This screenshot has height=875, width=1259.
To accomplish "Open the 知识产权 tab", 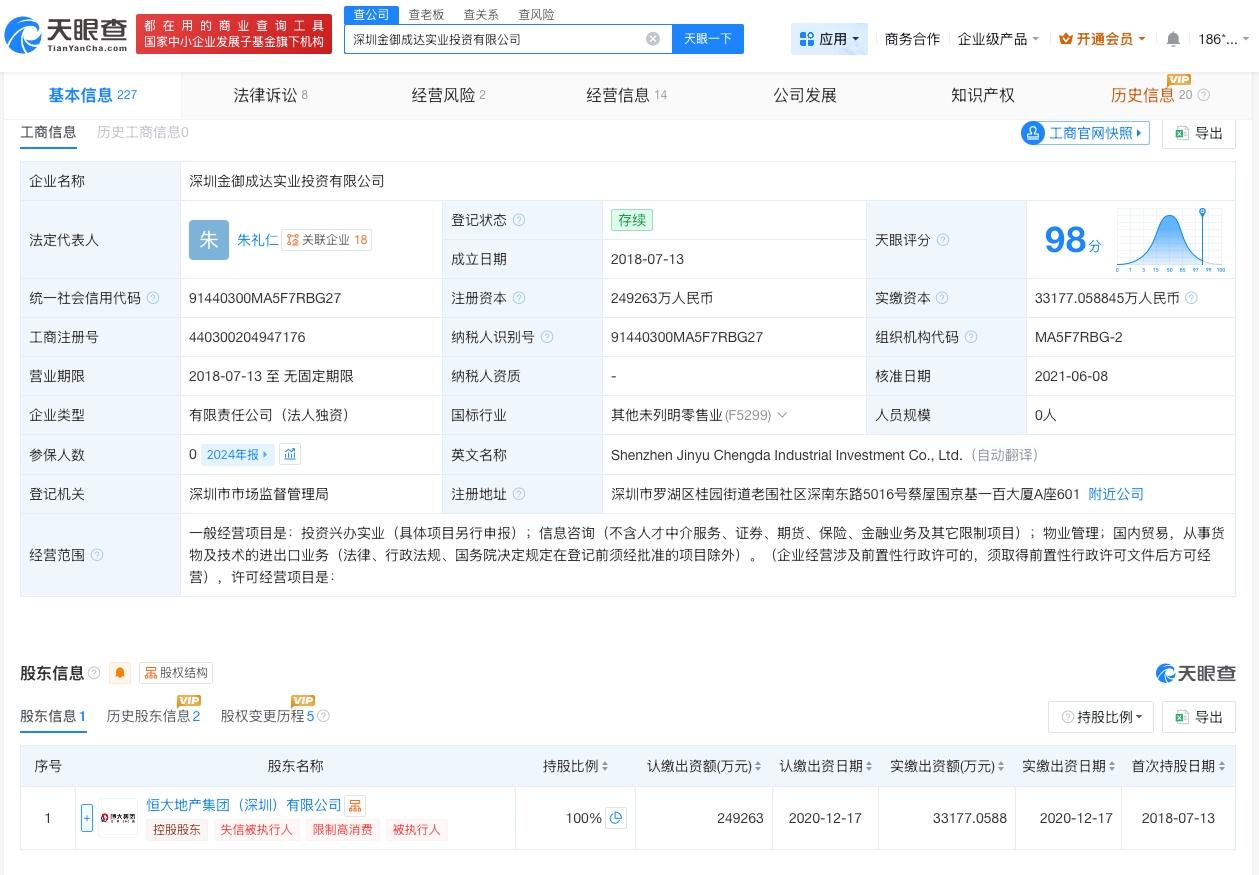I will point(983,95).
